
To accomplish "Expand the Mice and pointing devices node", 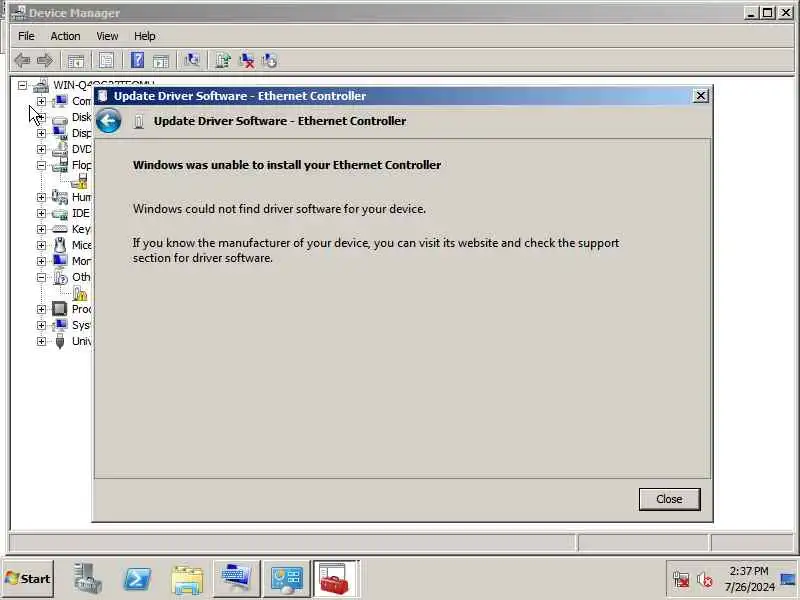I will (x=41, y=245).
